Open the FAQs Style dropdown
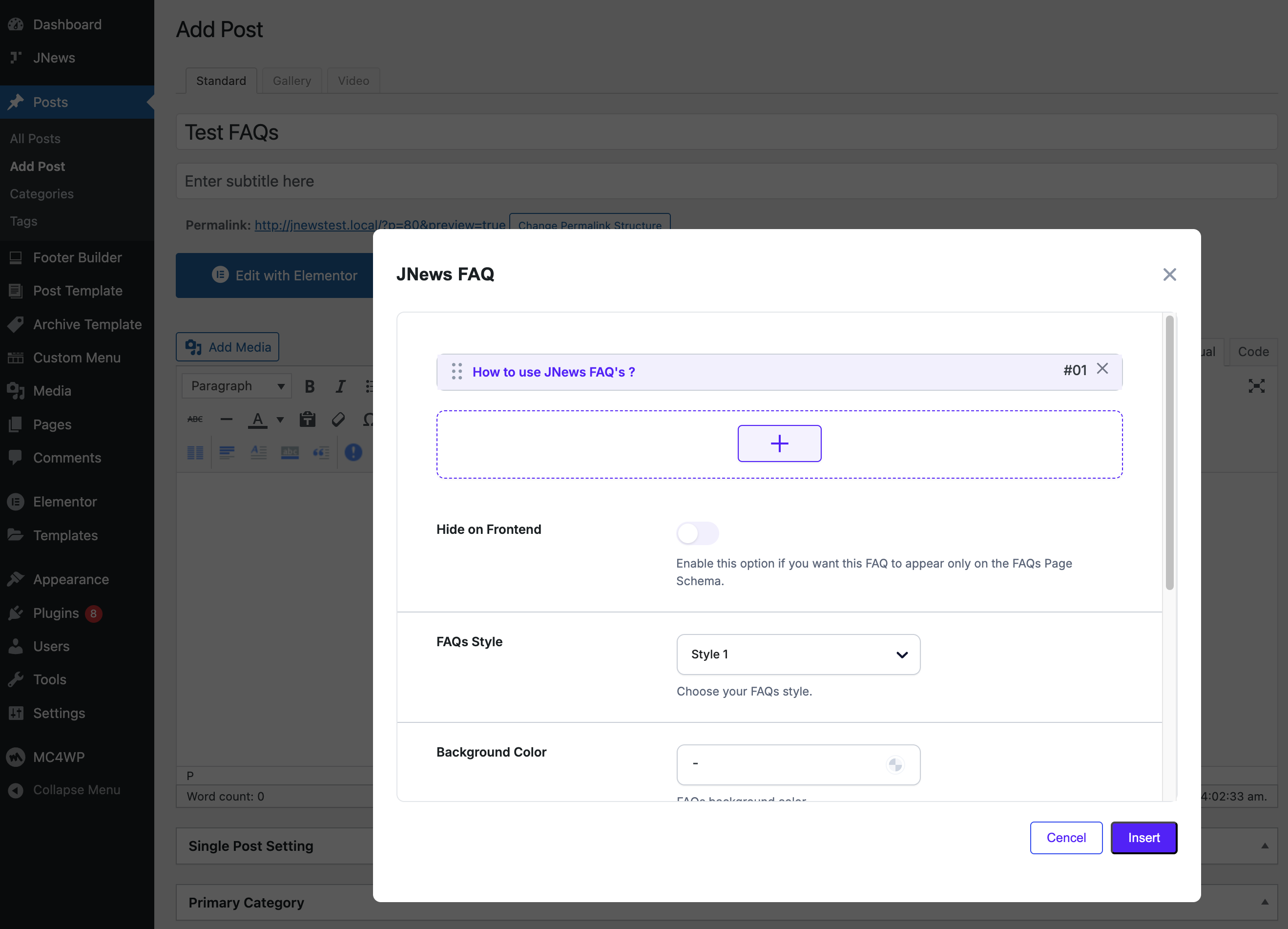The width and height of the screenshot is (1288, 929). point(798,655)
